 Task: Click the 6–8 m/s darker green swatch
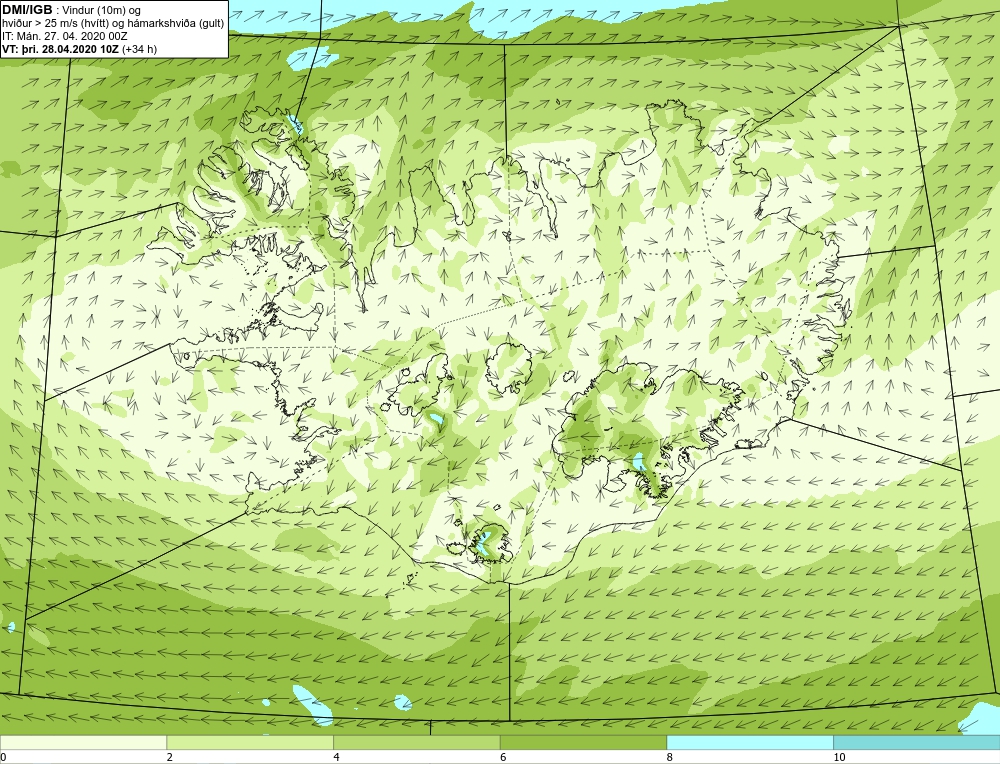583,742
